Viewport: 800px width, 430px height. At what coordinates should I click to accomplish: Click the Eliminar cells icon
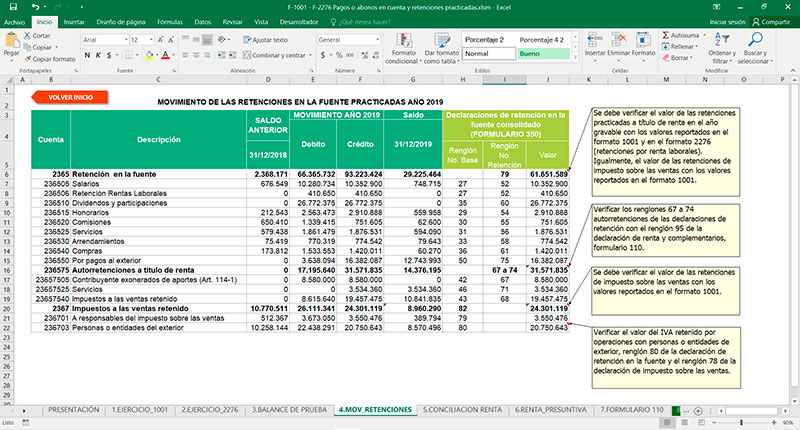(619, 40)
